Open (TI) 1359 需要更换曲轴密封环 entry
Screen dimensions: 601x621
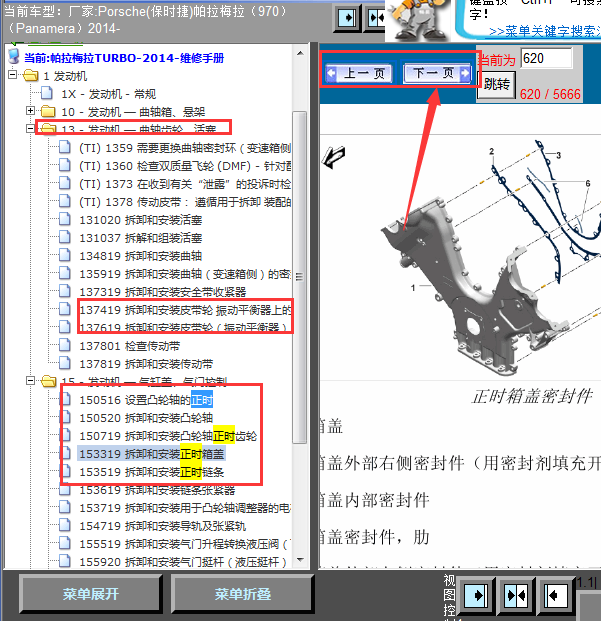(185, 148)
